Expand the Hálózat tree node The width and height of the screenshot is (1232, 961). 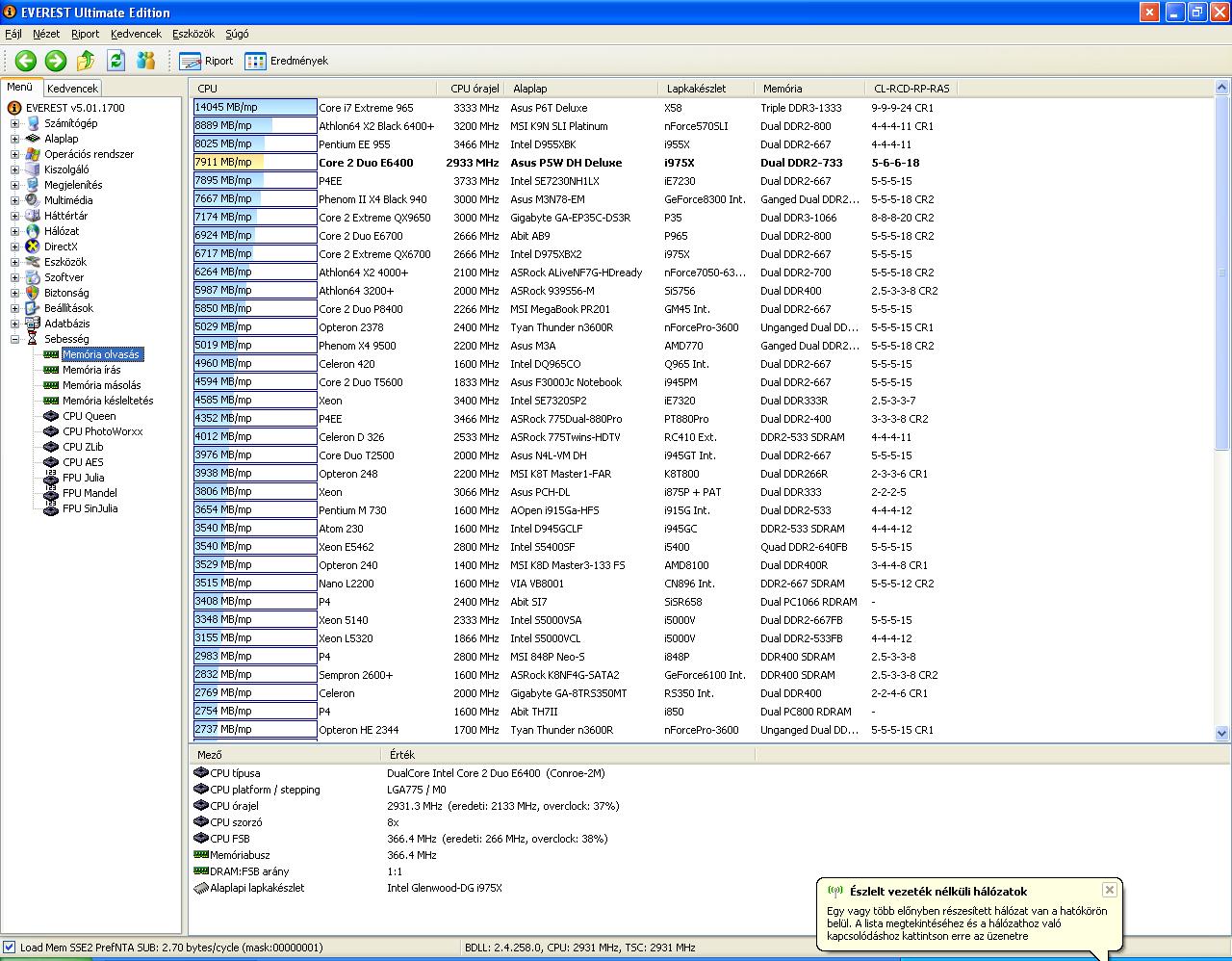tap(14, 231)
